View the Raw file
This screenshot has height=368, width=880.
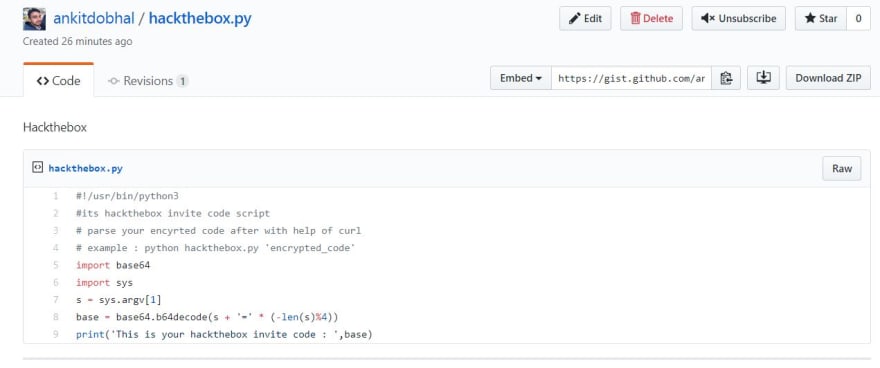842,168
